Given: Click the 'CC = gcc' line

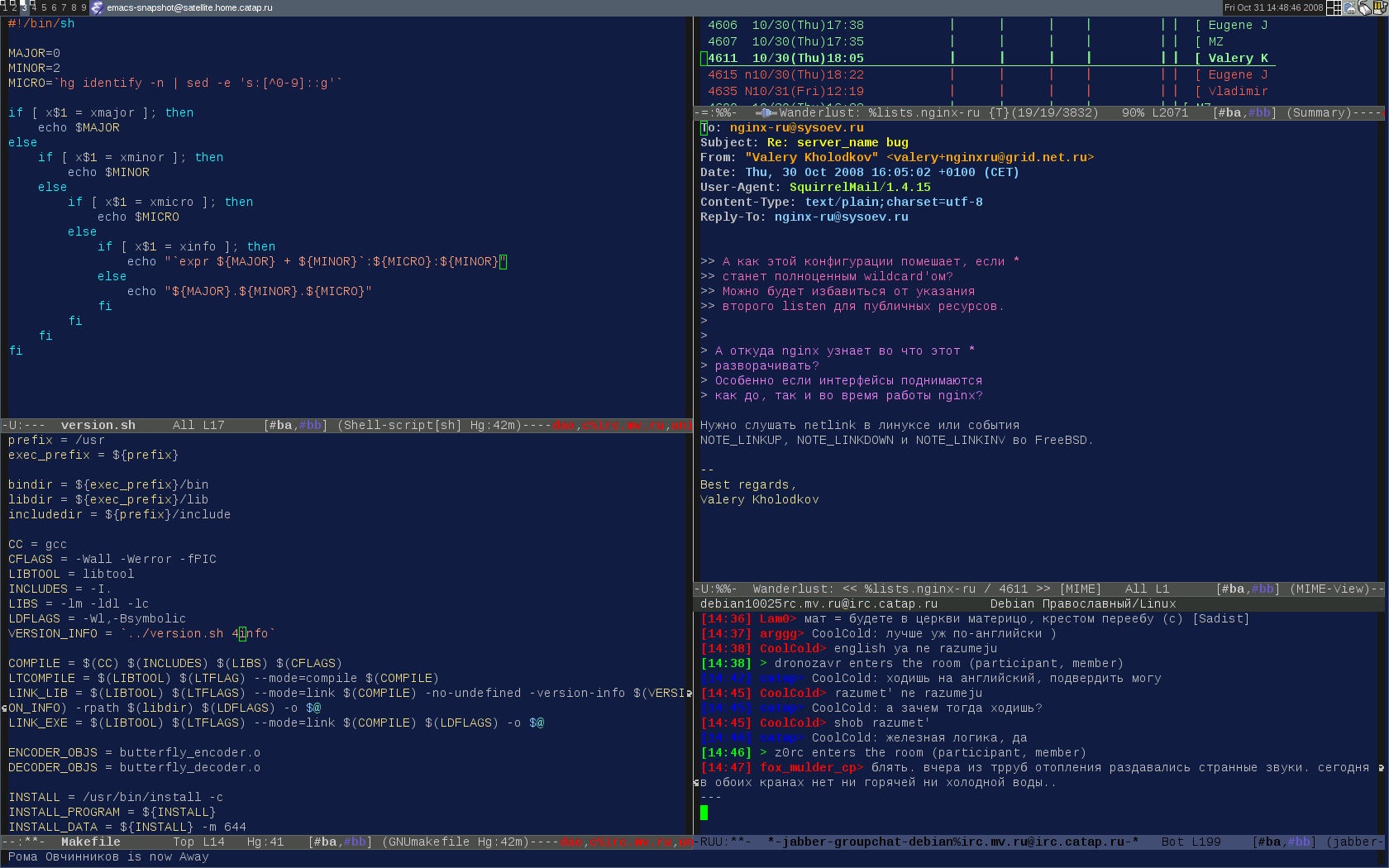Looking at the screenshot, I should (x=37, y=545).
